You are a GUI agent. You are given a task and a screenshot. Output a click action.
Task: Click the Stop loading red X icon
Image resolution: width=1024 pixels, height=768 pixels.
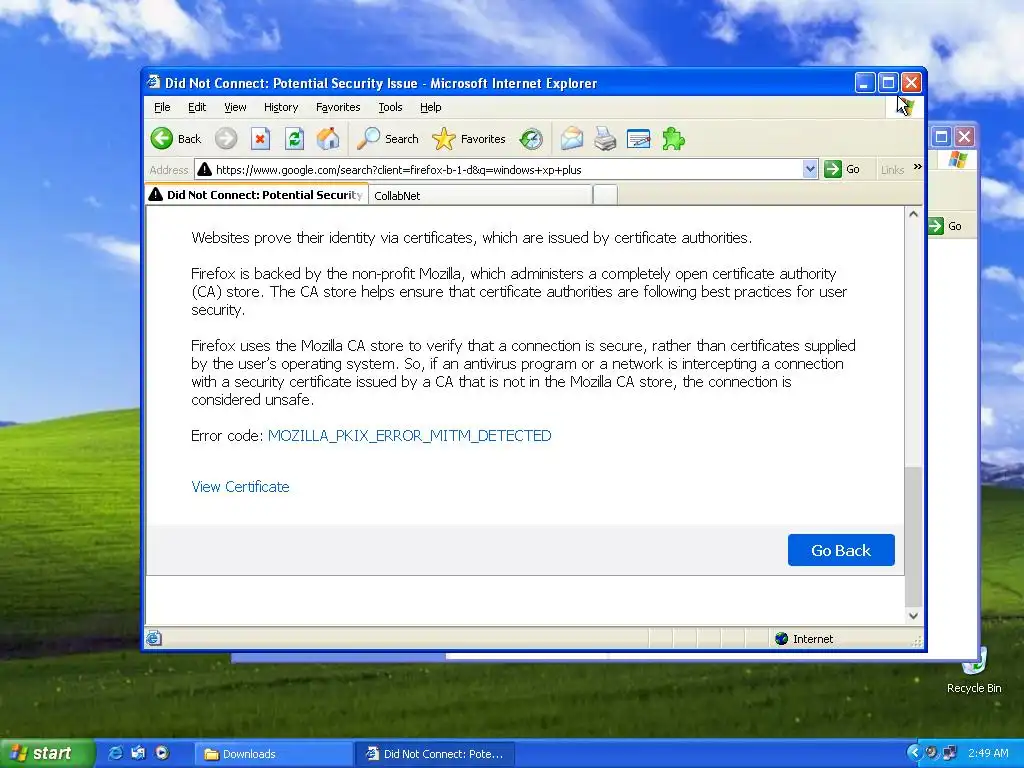[261, 138]
